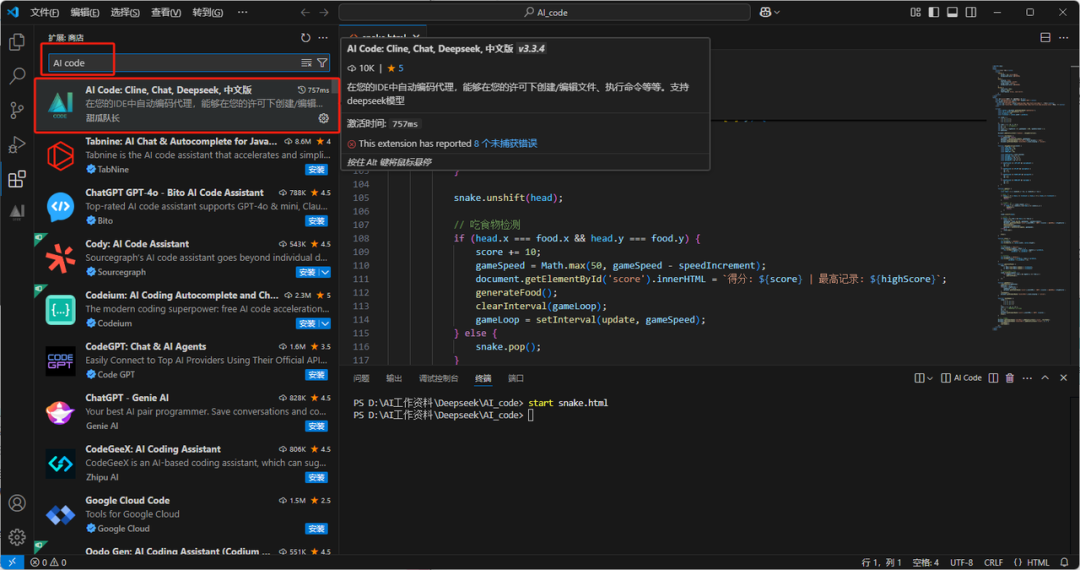Viewport: 1080px width, 570px height.
Task: Switch to the 问题 panel tab
Action: (x=362, y=379)
